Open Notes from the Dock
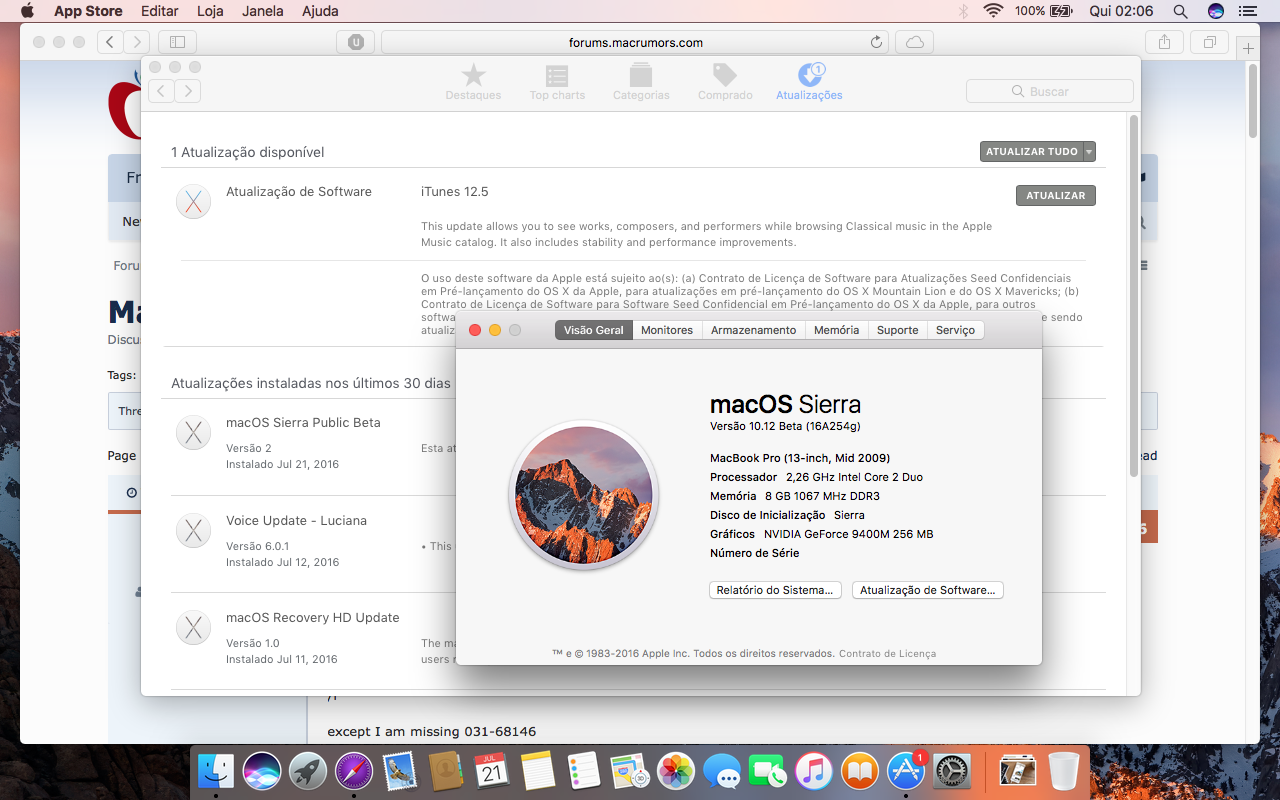Image resolution: width=1280 pixels, height=800 pixels. point(538,771)
